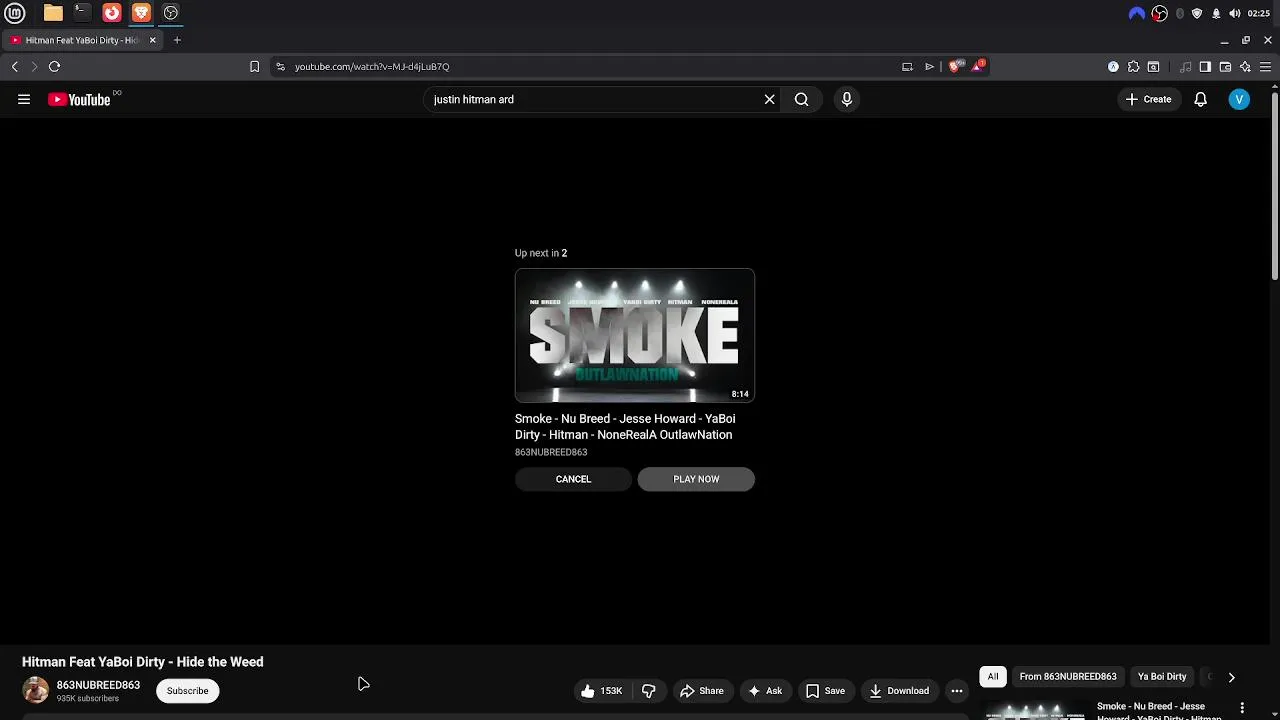Ask about this video
This screenshot has height=720, width=1280.
[764, 691]
